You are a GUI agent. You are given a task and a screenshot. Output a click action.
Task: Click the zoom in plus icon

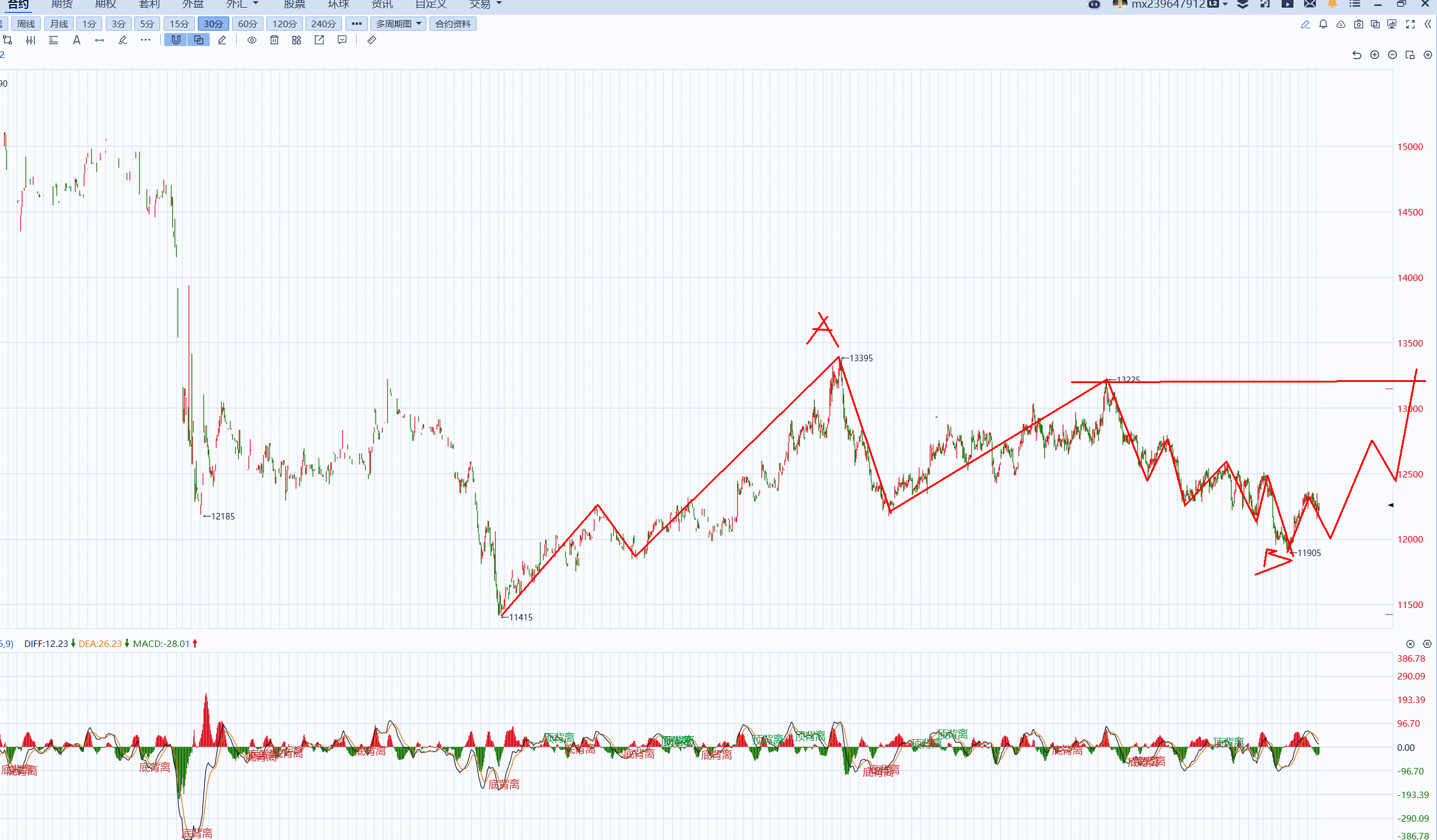(1375, 55)
